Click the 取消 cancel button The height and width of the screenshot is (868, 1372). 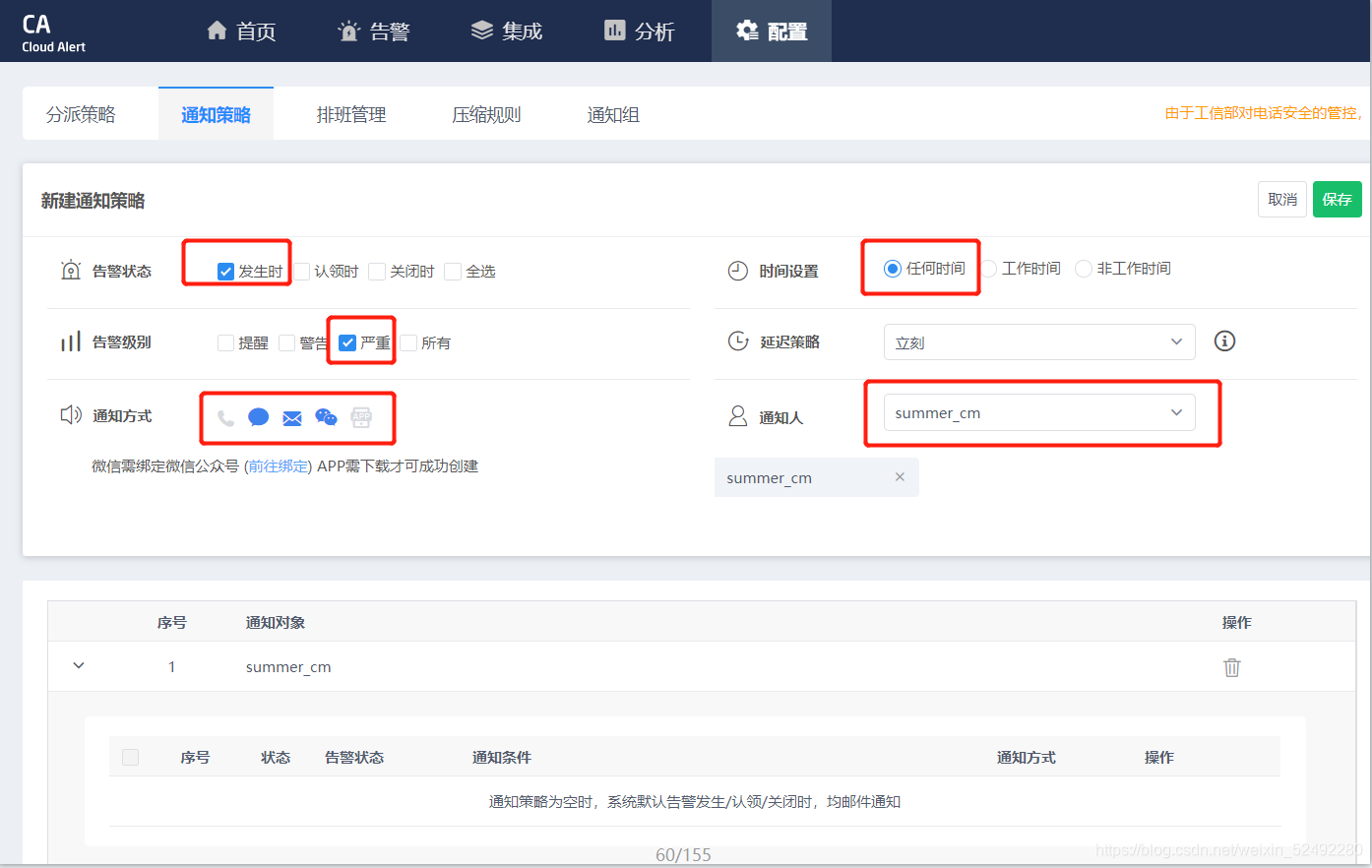1282,199
